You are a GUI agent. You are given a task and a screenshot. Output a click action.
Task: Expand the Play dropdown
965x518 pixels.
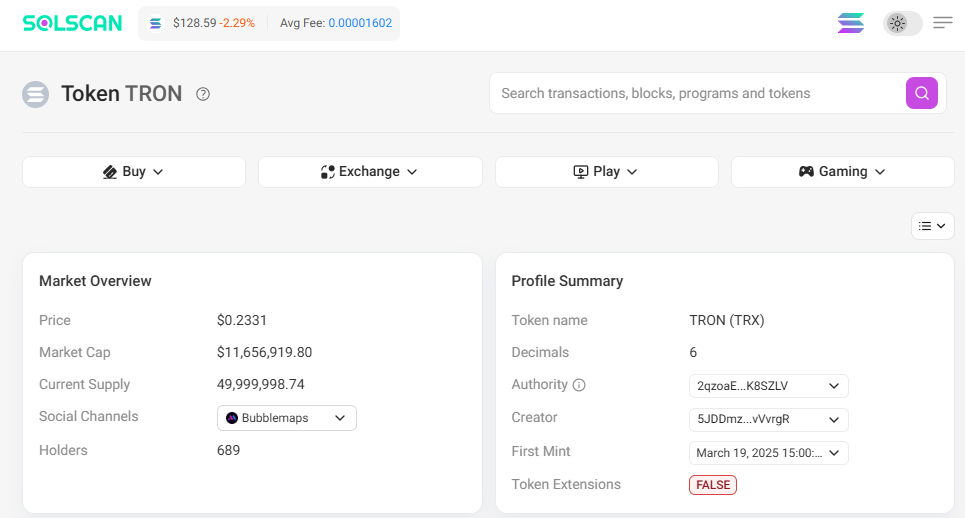tap(606, 172)
